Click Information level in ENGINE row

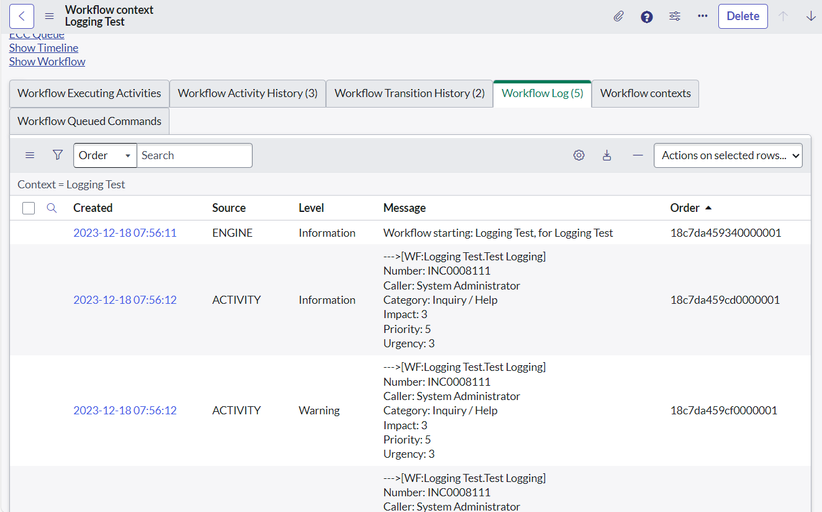tap(327, 233)
